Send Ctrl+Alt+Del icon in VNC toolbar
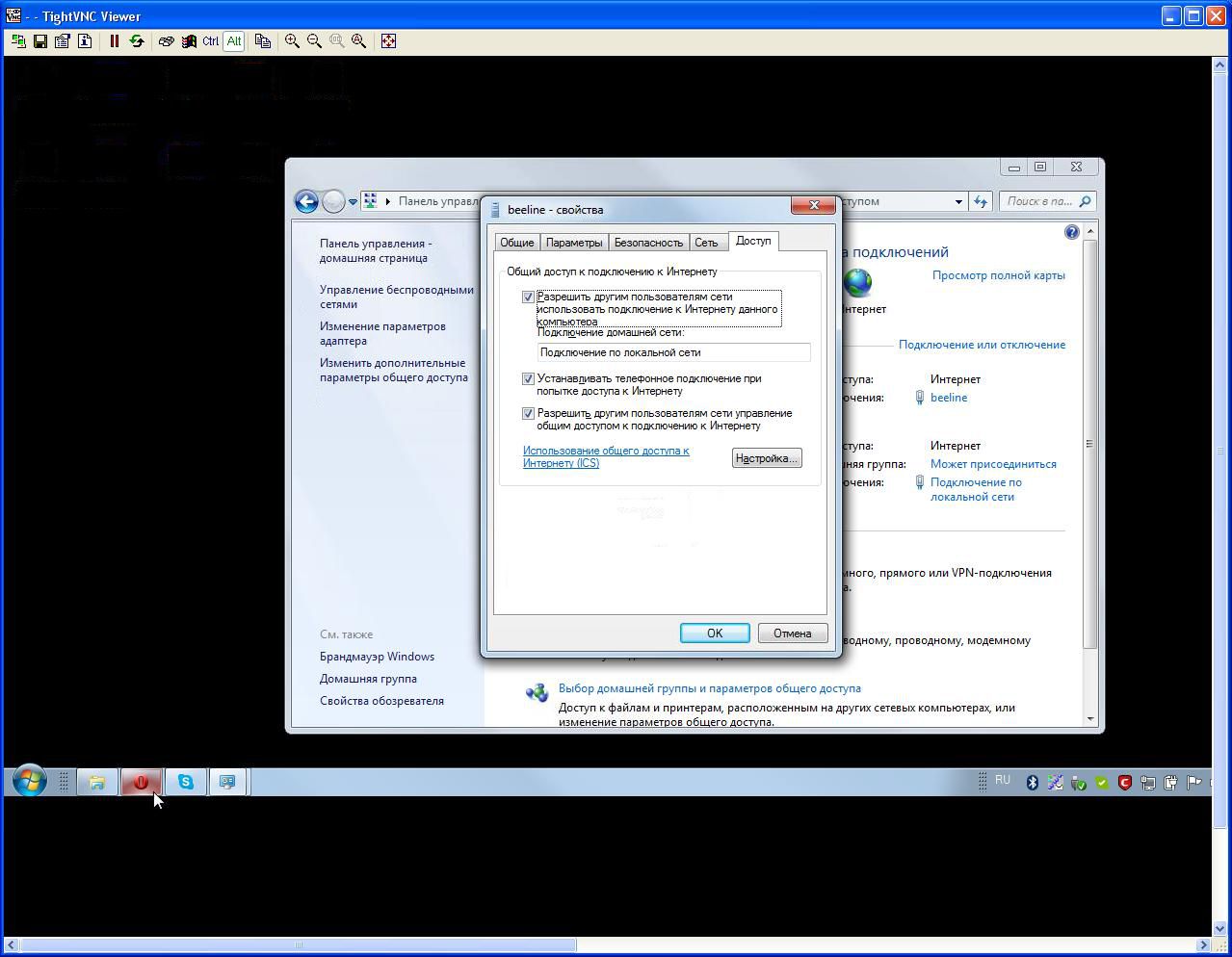Image resolution: width=1232 pixels, height=957 pixels. point(167,41)
